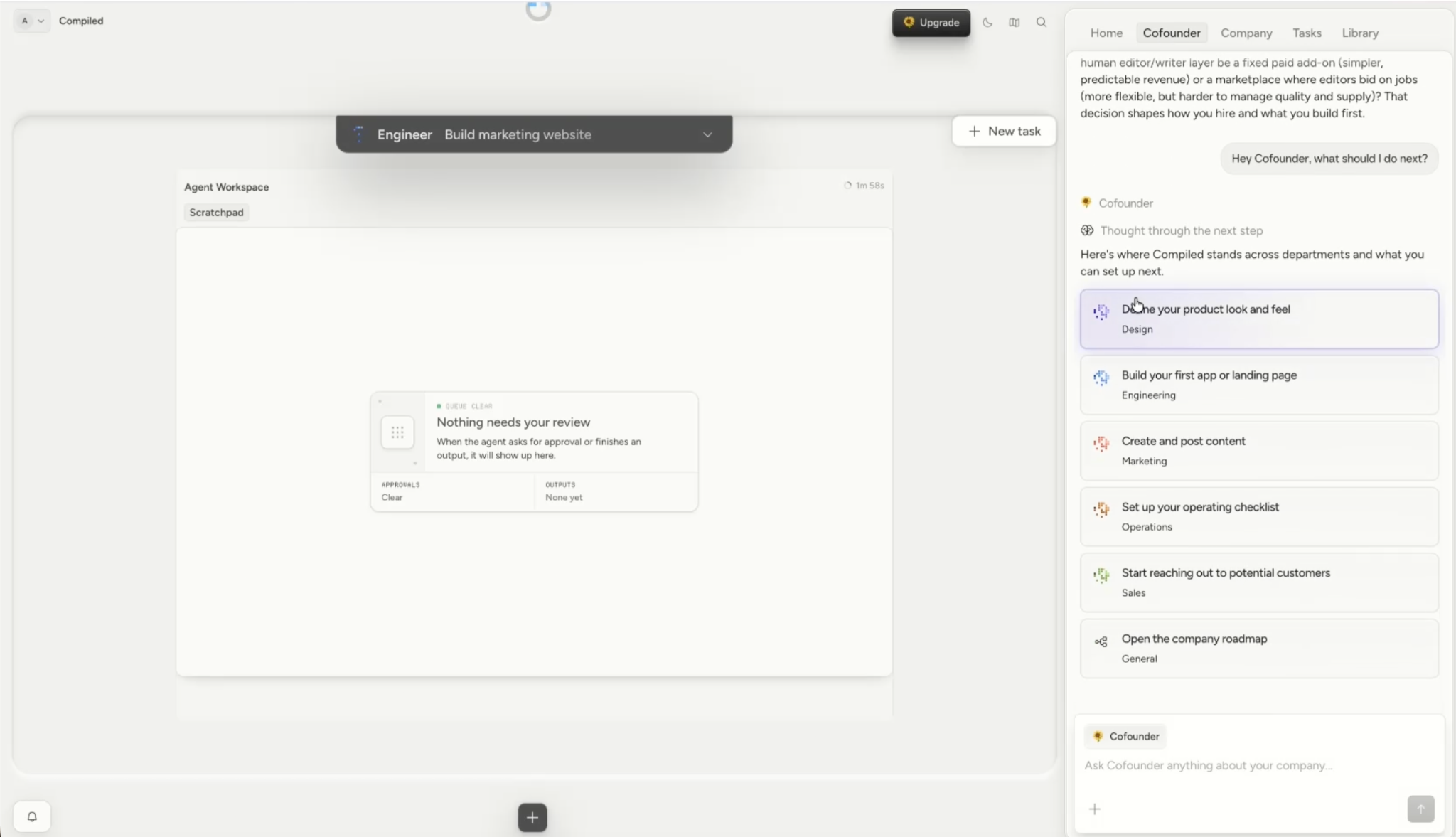1456x837 pixels.
Task: Open the Company tab
Action: [1246, 33]
